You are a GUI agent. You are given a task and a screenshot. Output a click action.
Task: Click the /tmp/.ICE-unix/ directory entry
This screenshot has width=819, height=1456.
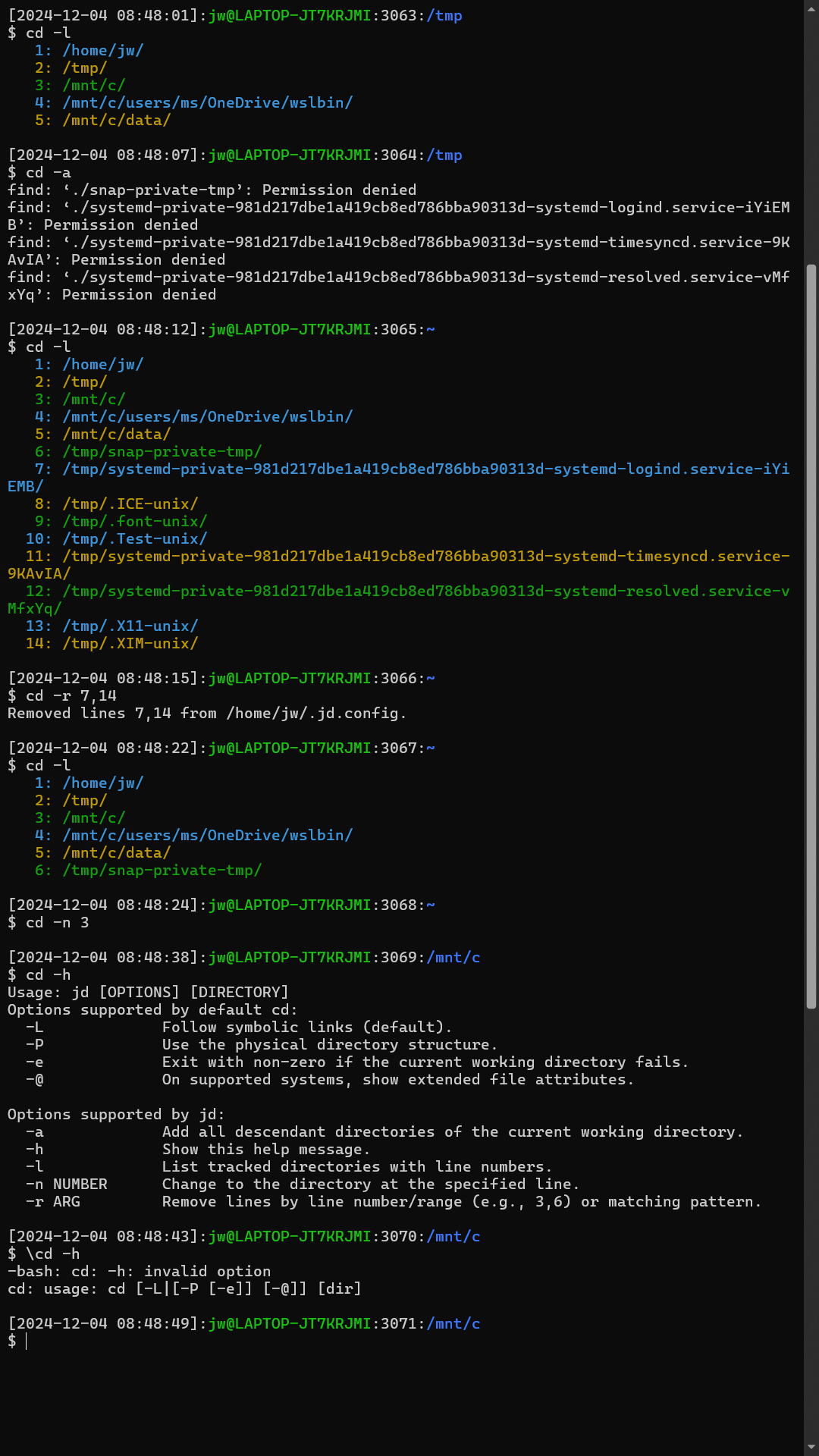(130, 504)
